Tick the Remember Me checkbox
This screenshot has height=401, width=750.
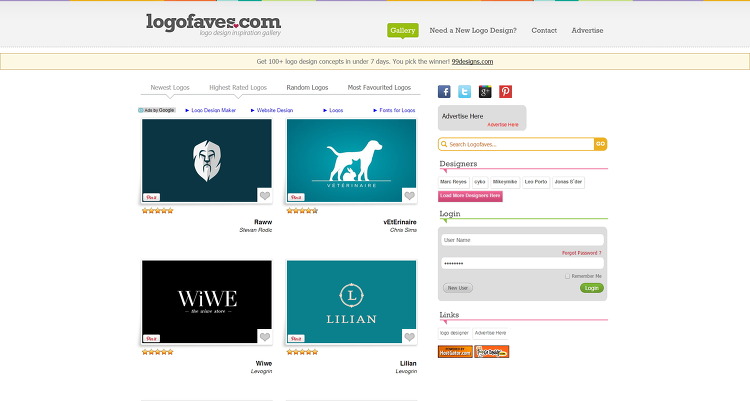pos(567,276)
